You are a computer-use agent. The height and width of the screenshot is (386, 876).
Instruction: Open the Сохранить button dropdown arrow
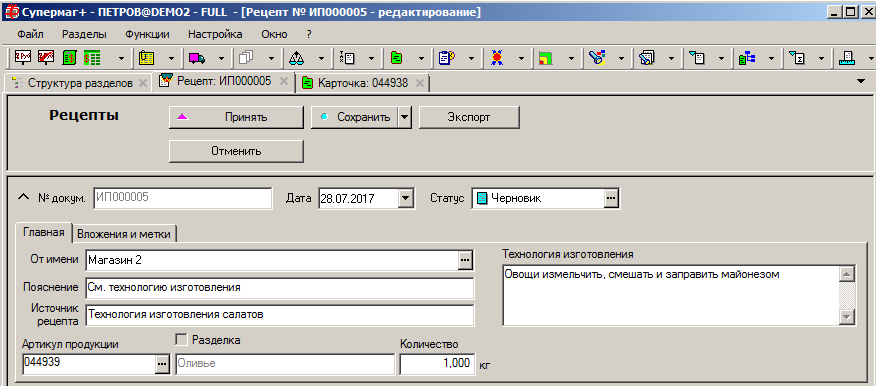tap(405, 117)
